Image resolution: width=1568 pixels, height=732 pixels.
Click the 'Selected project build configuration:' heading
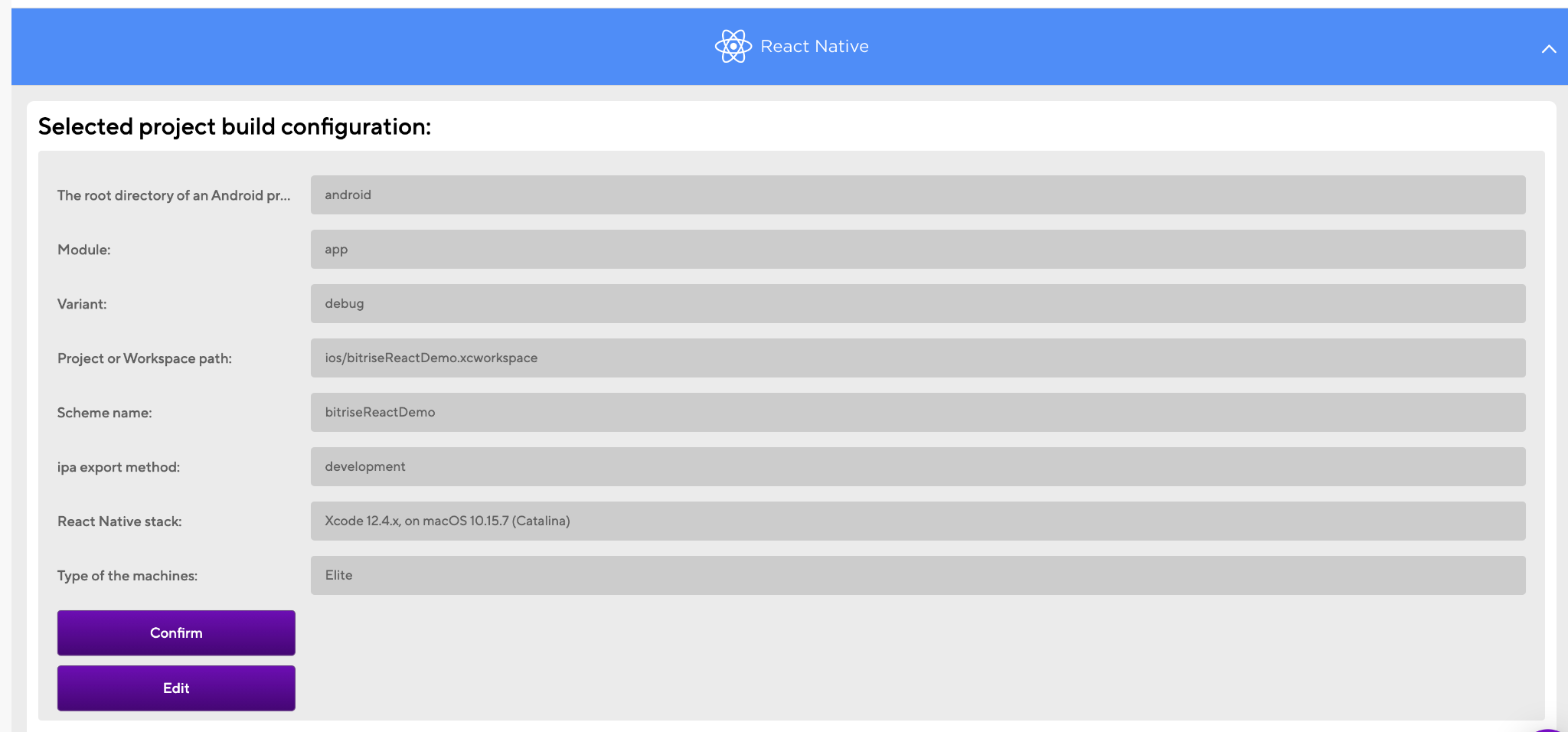pyautogui.click(x=234, y=126)
